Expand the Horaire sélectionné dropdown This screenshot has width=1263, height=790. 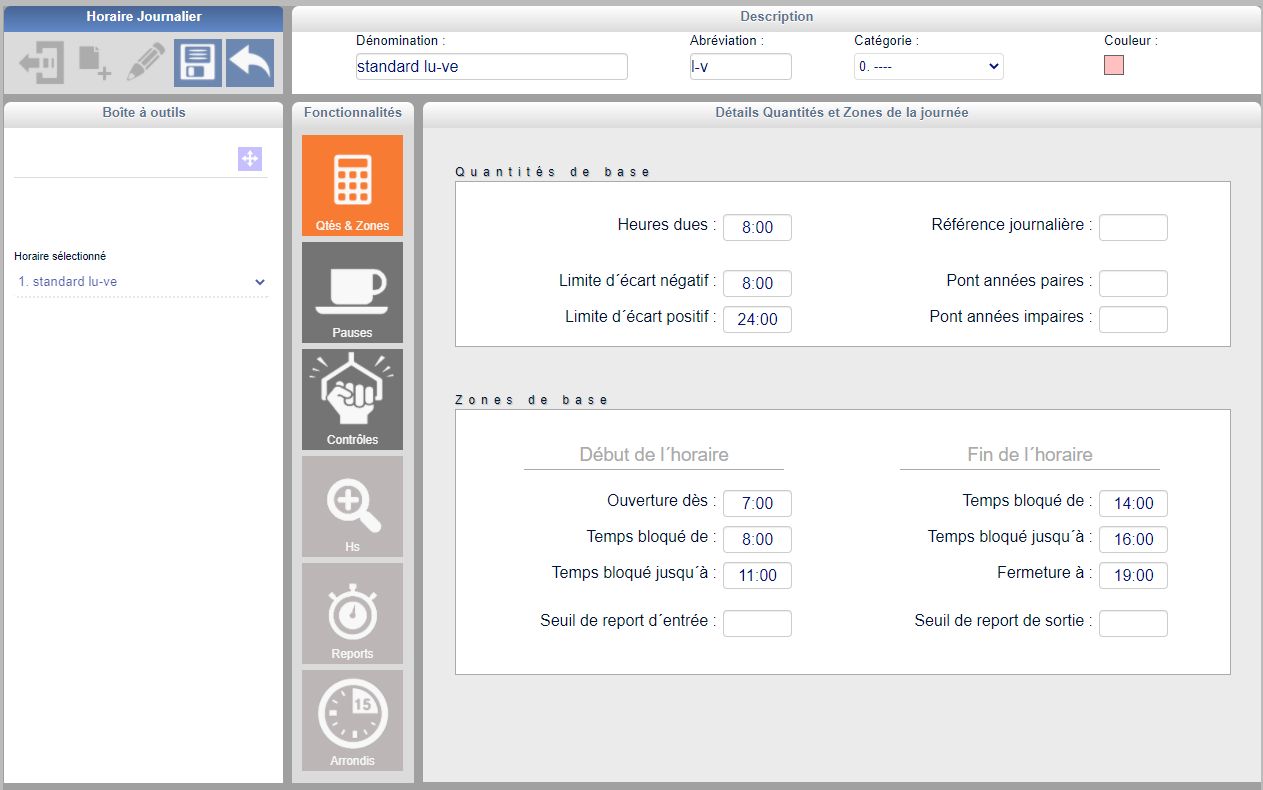[x=142, y=282]
